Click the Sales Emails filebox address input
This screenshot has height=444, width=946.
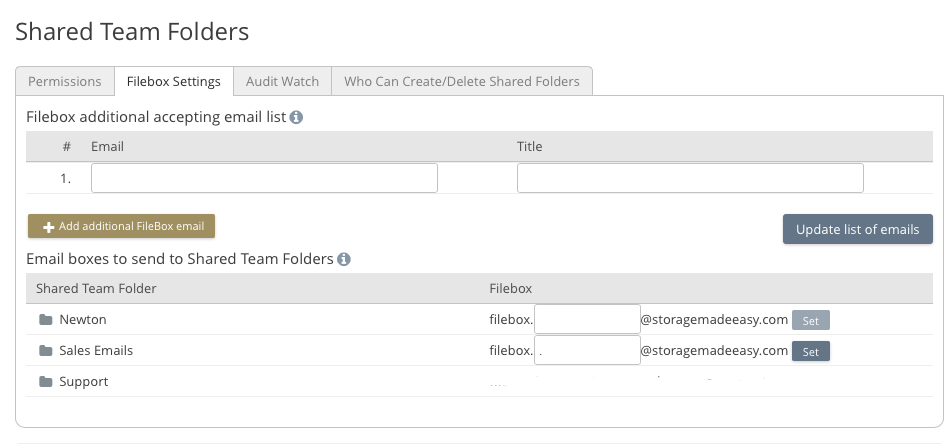[x=587, y=350]
